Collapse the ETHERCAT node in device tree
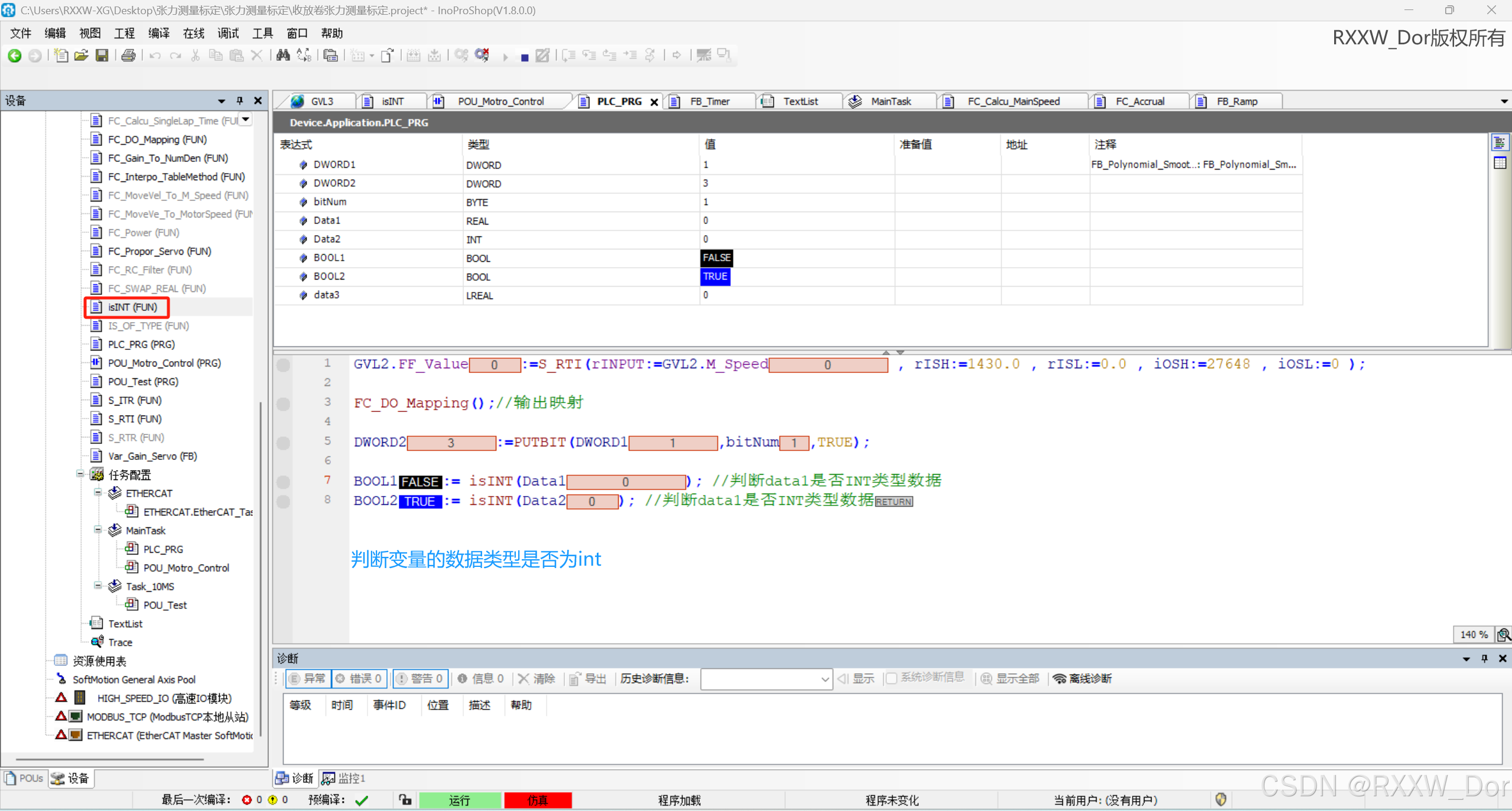 98,492
